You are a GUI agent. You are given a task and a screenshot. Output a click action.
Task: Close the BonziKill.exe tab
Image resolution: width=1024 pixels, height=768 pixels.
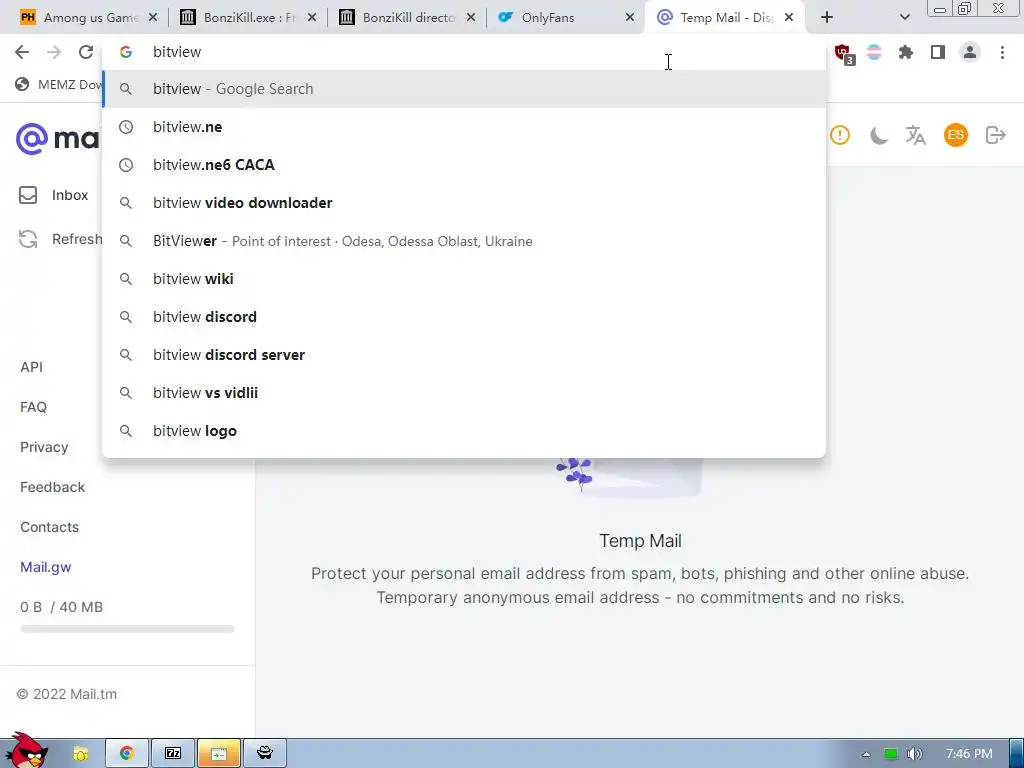312,18
